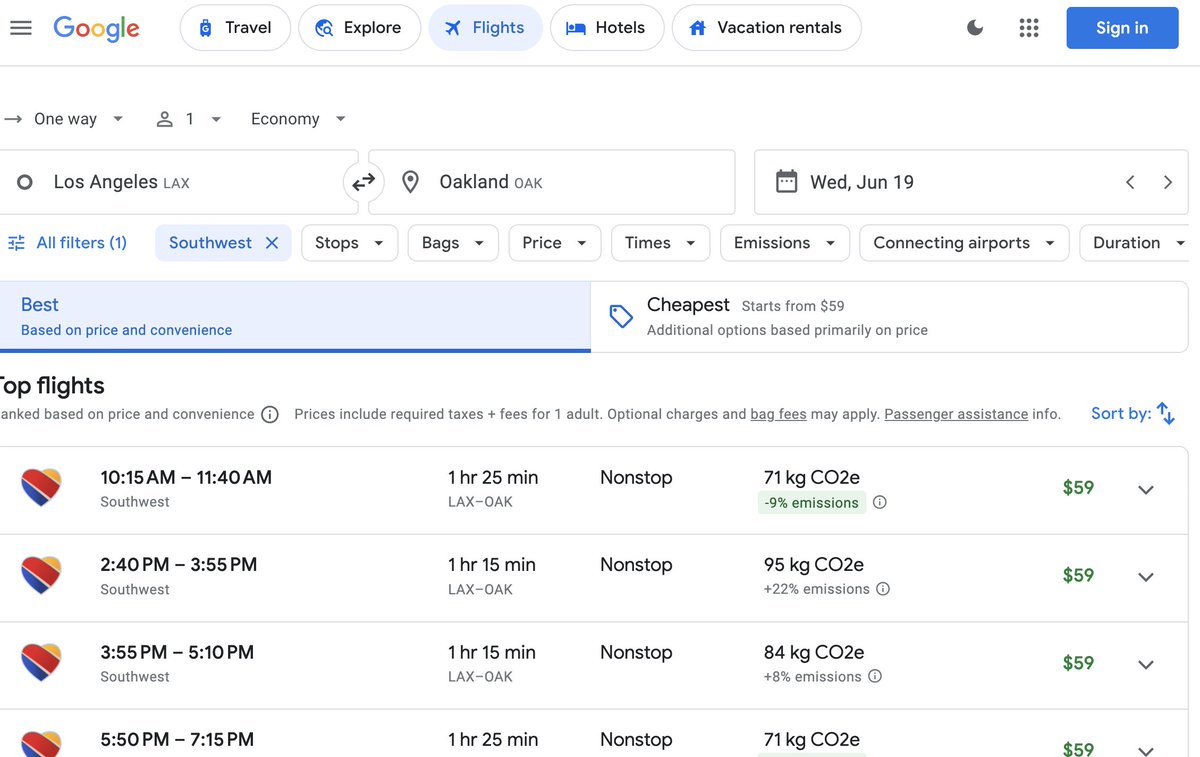1200x757 pixels.
Task: Select the 3:55 PM – 5:10 PM flight
Action: click(594, 666)
